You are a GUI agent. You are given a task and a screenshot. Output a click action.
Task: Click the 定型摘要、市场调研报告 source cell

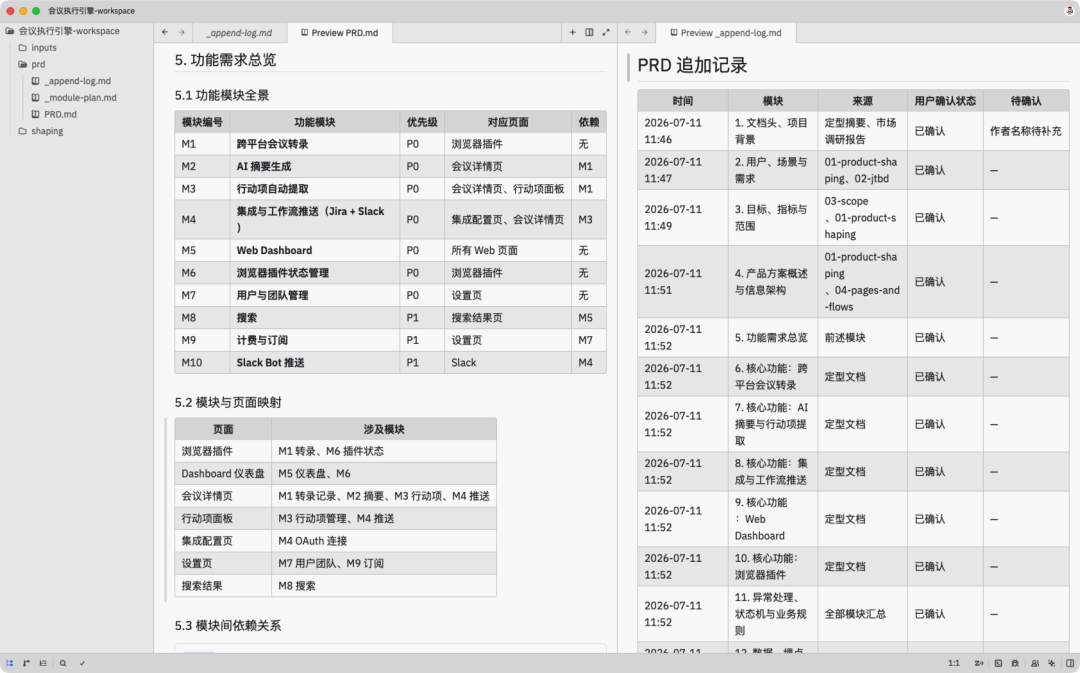862,131
